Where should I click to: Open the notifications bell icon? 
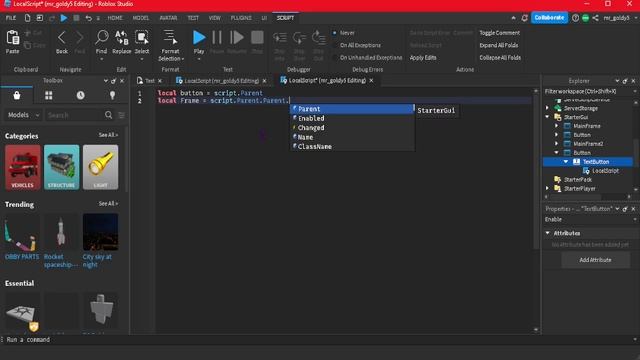point(524,18)
